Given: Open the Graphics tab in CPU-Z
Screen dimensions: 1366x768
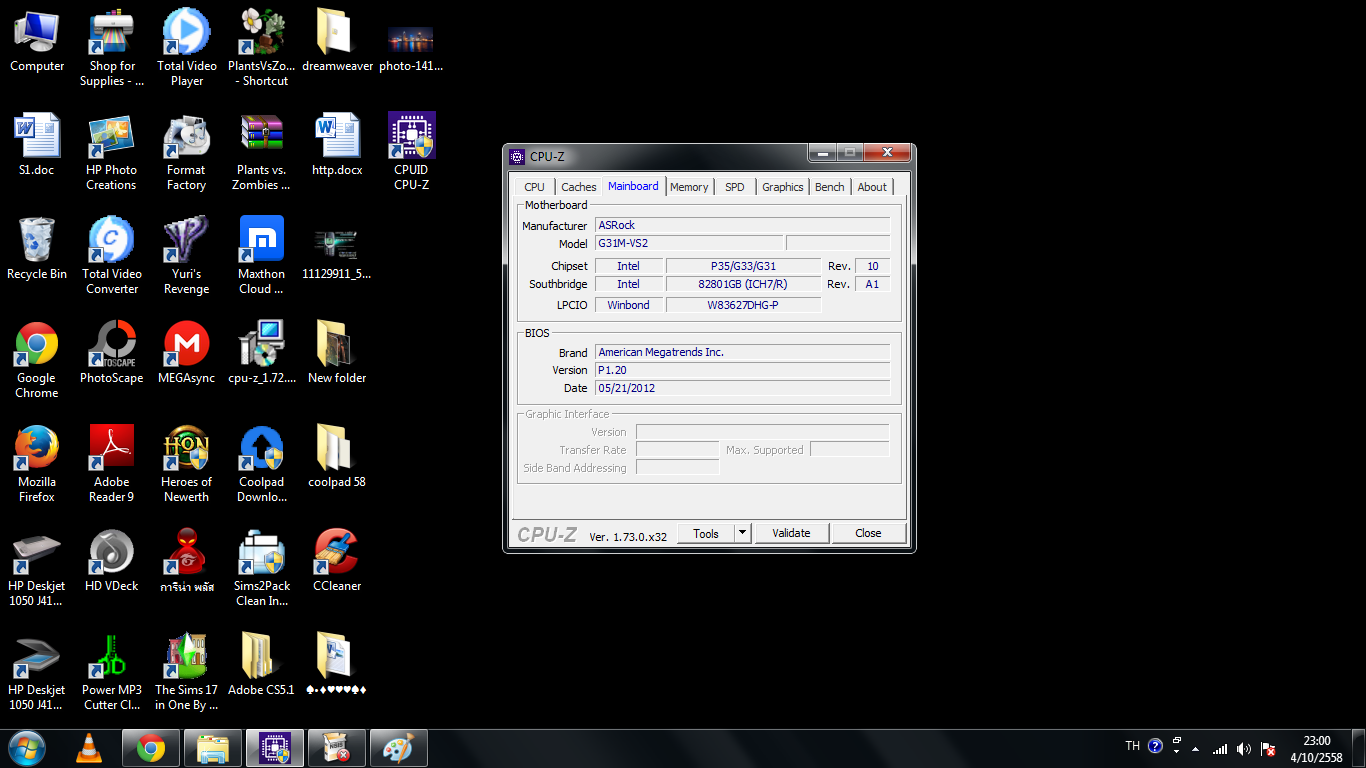Looking at the screenshot, I should [x=782, y=187].
